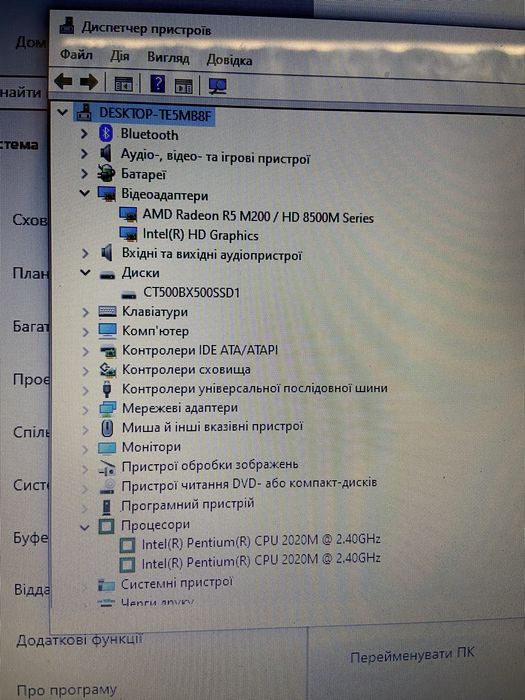The height and width of the screenshot is (700, 525).
Task: Click the Диски drive icon
Action: [x=107, y=275]
